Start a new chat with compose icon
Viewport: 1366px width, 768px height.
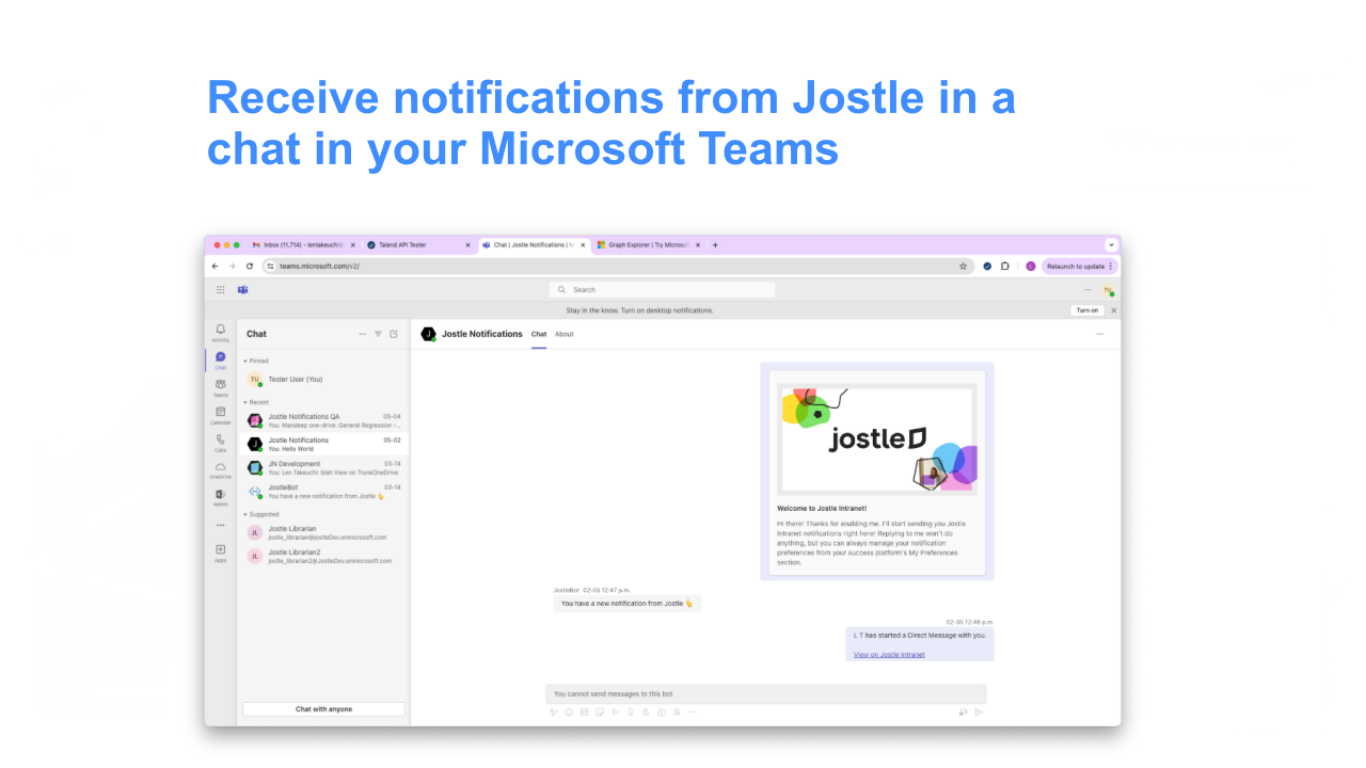[394, 334]
